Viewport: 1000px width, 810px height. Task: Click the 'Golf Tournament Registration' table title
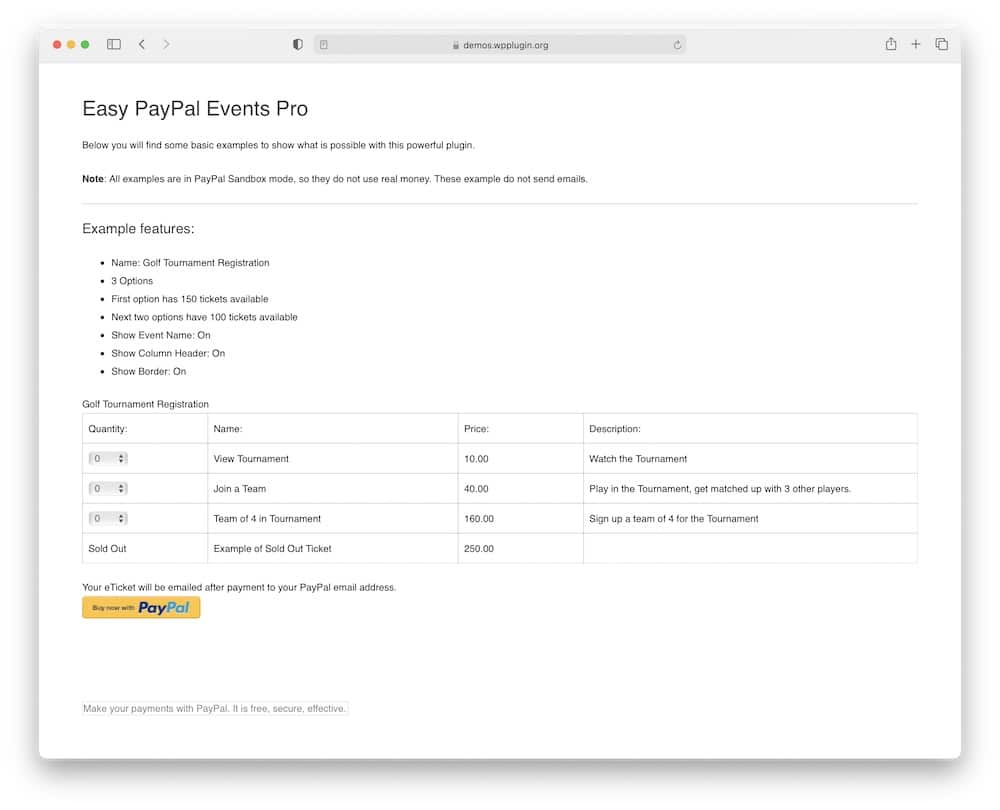tap(145, 404)
